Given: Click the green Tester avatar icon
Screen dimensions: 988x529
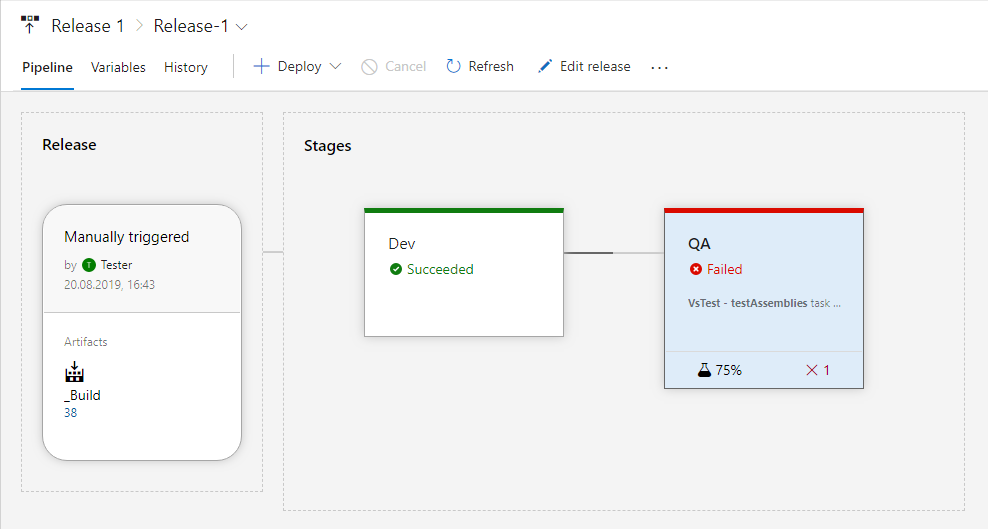Looking at the screenshot, I should click(89, 265).
